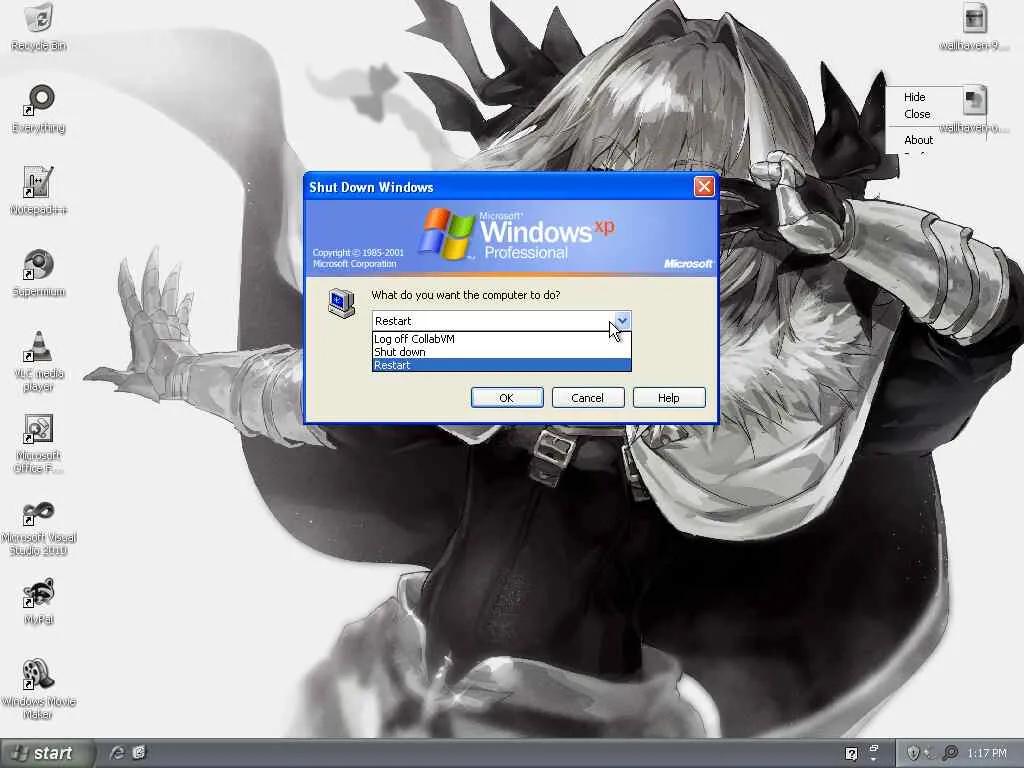The image size is (1024, 768).
Task: Close the Shut Down Windows dialog
Action: click(704, 187)
